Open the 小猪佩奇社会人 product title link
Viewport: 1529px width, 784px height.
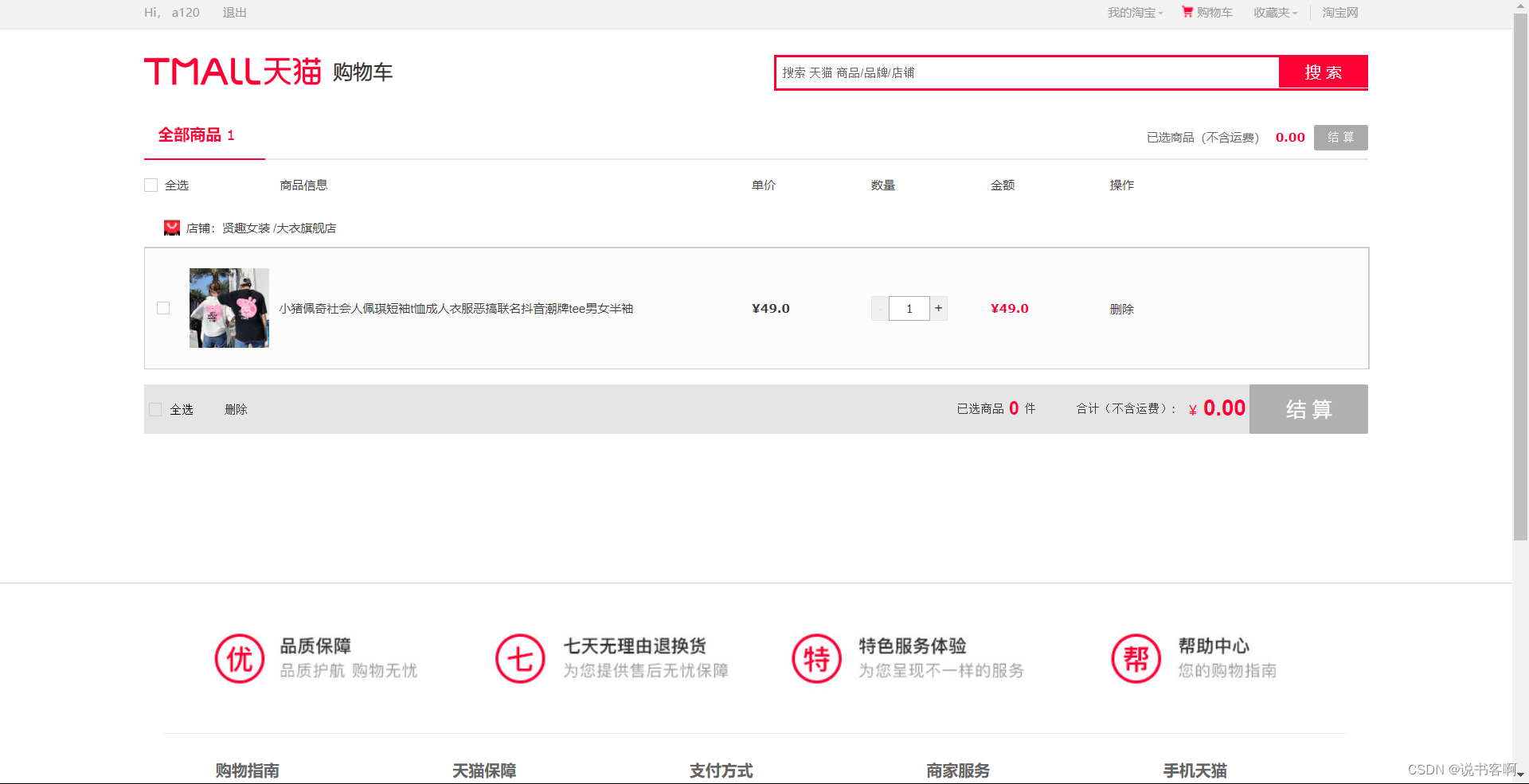tap(456, 309)
